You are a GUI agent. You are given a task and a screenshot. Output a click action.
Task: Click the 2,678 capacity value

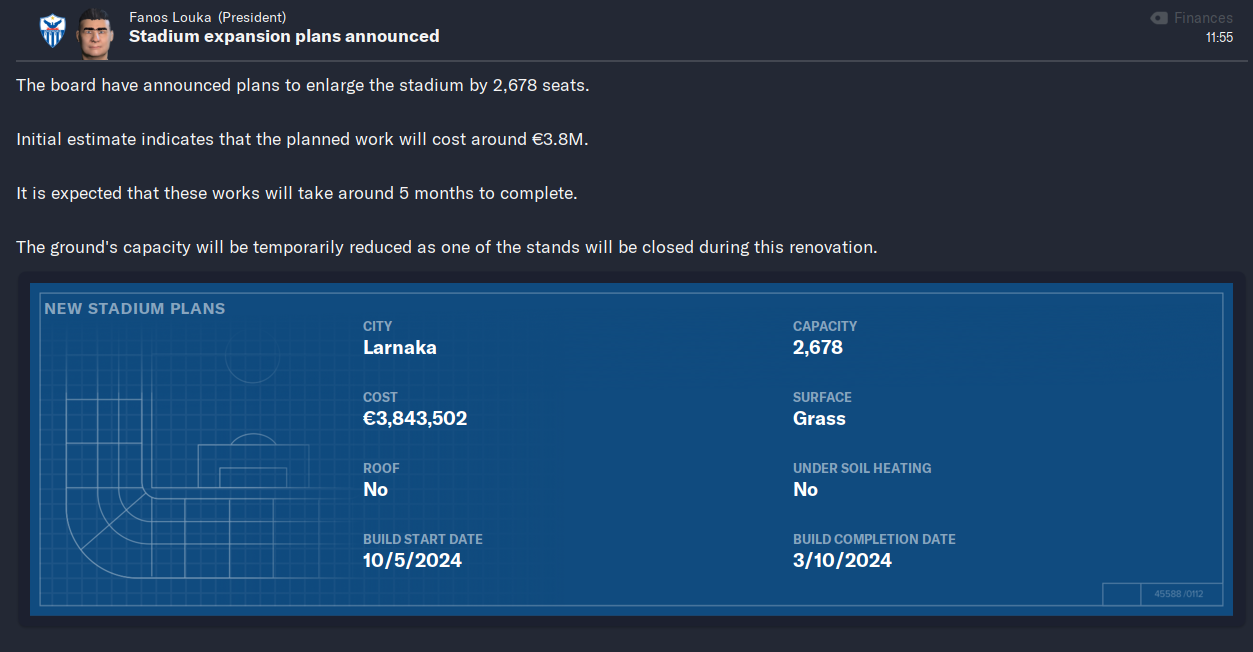tap(818, 348)
